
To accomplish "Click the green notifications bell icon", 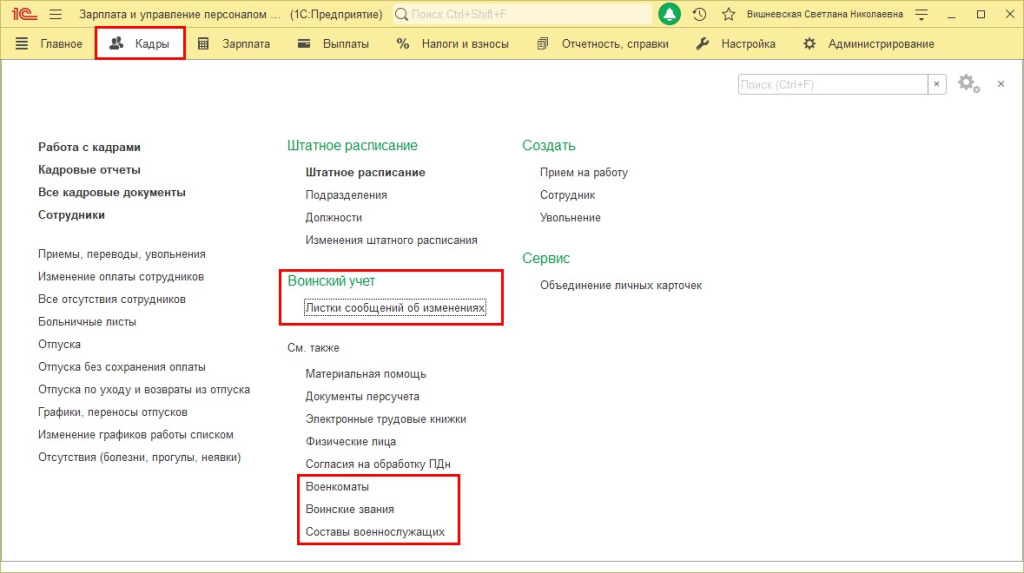I will pyautogui.click(x=669, y=14).
